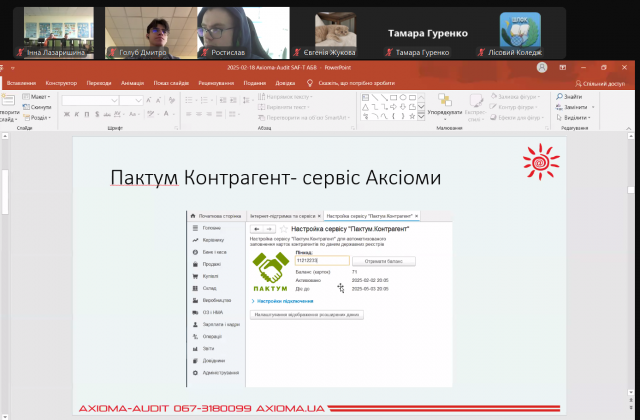The height and width of the screenshot is (420, 640).
Task: Go to the Анімація tab
Action: (x=132, y=83)
